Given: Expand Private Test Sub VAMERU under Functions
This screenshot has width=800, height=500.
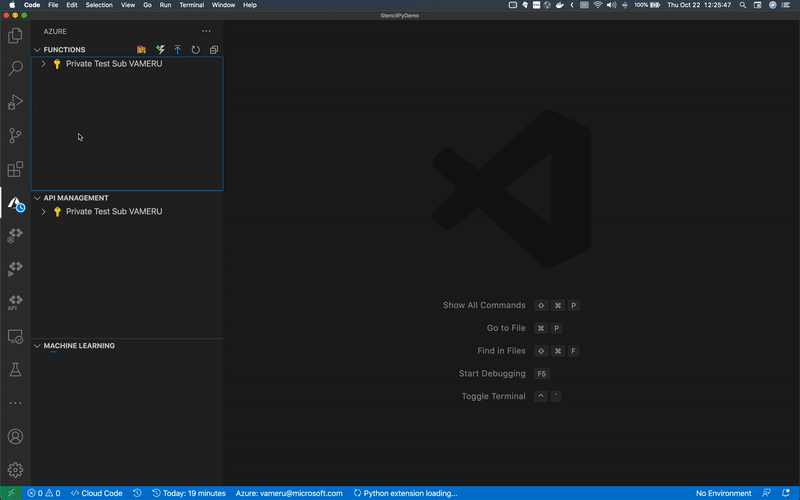Looking at the screenshot, I should [x=43, y=64].
